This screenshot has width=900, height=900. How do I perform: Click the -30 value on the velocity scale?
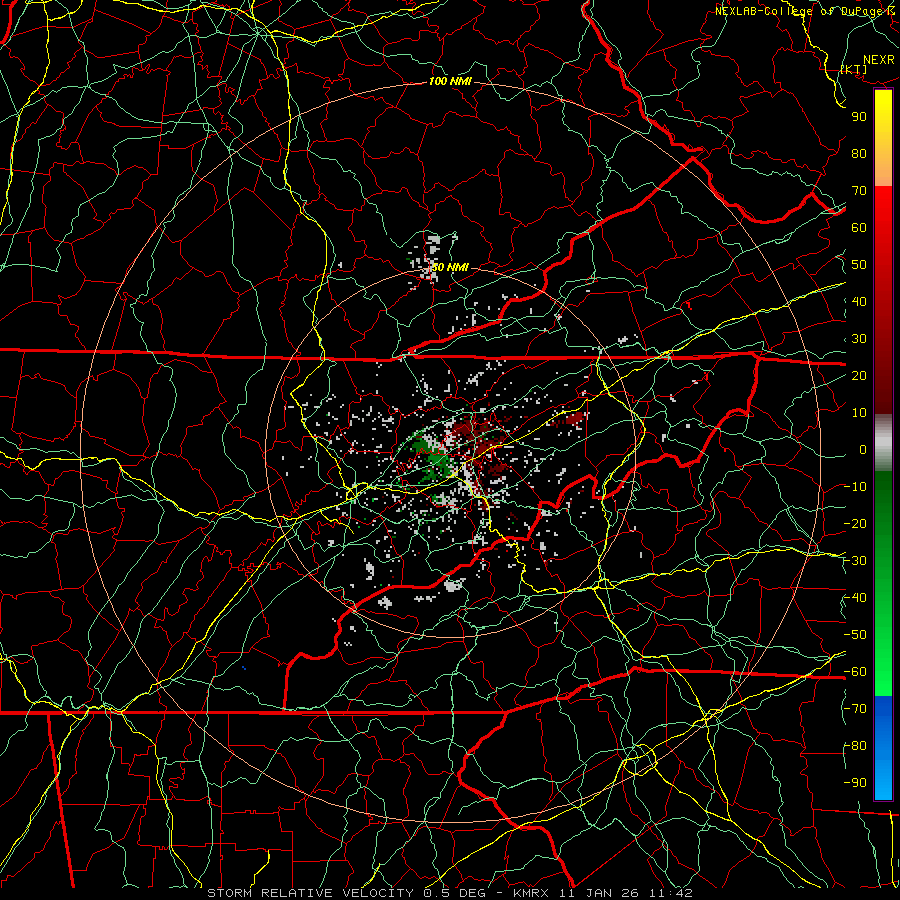point(855,561)
